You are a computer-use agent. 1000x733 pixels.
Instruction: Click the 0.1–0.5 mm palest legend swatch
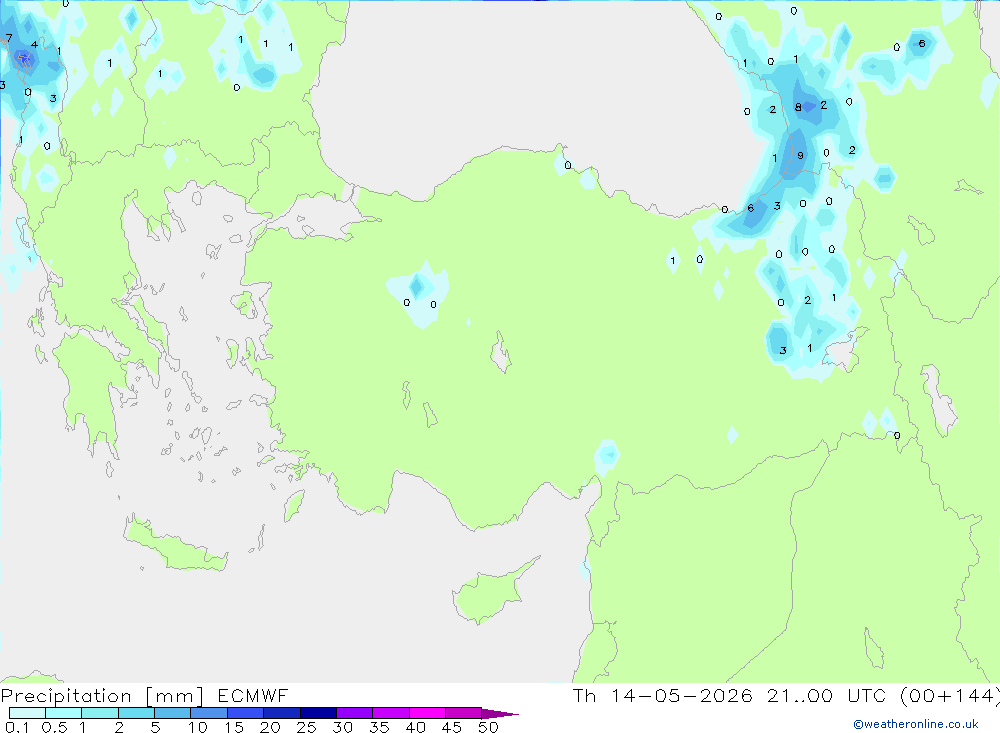click(x=27, y=713)
